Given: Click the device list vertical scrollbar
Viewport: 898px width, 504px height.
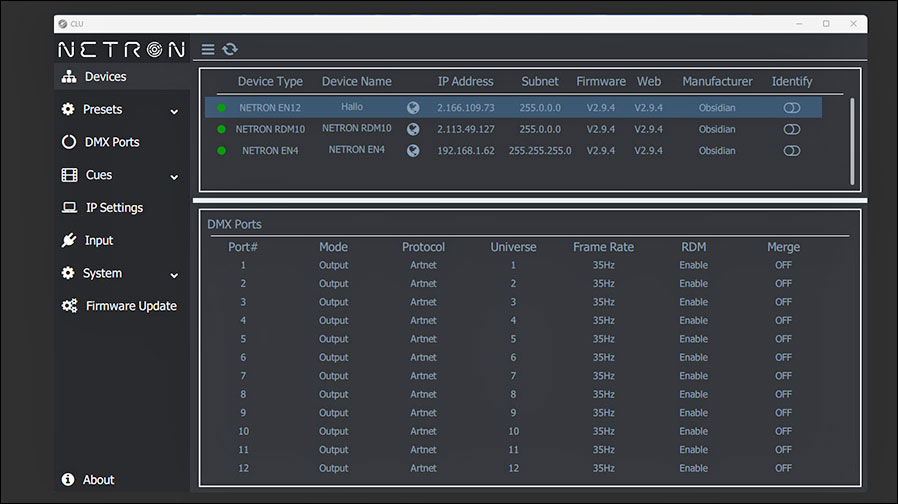Looking at the screenshot, I should [x=852, y=140].
